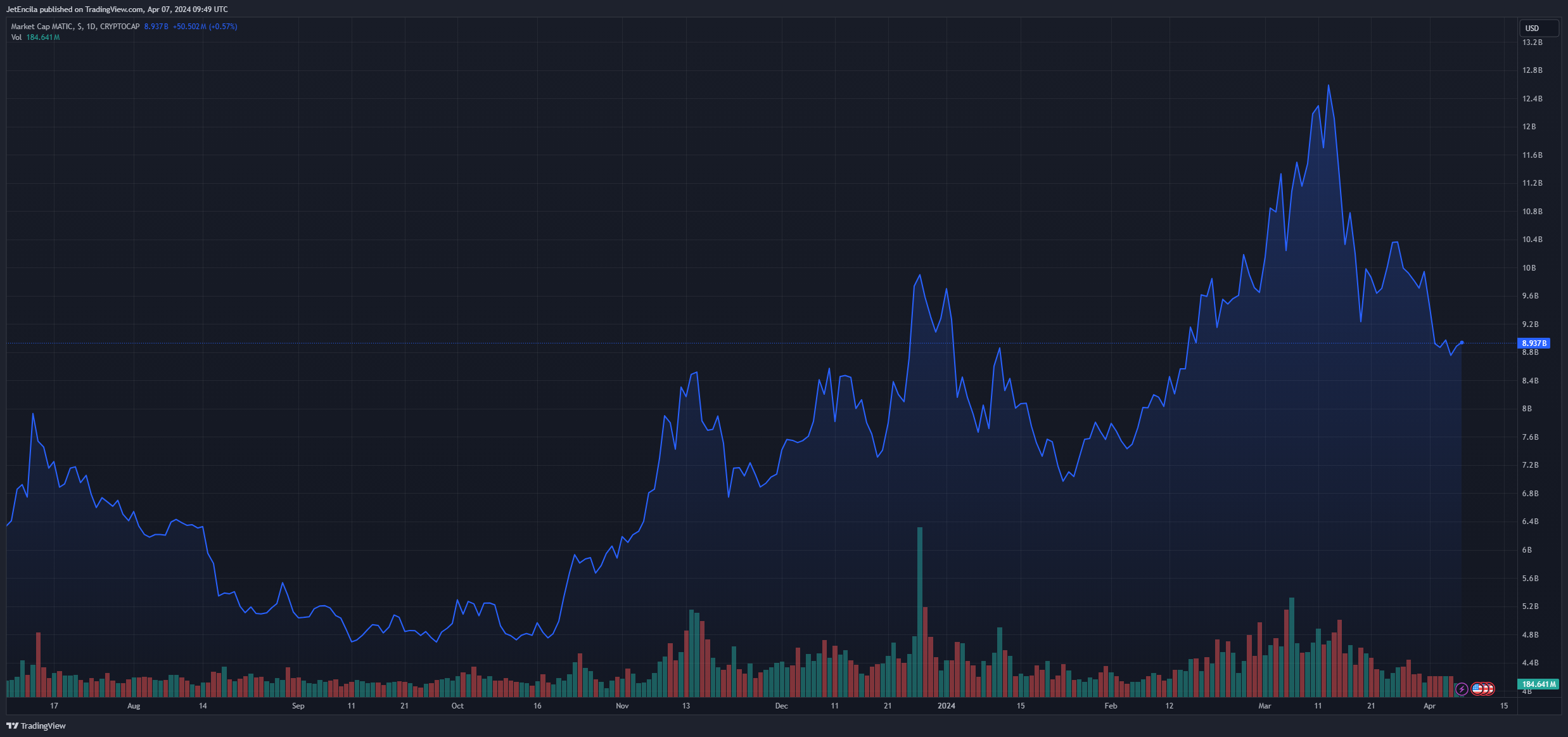Screen dimensions: 1568x737
Task: Click the Nov label on time axis
Action: pyautogui.click(x=622, y=705)
